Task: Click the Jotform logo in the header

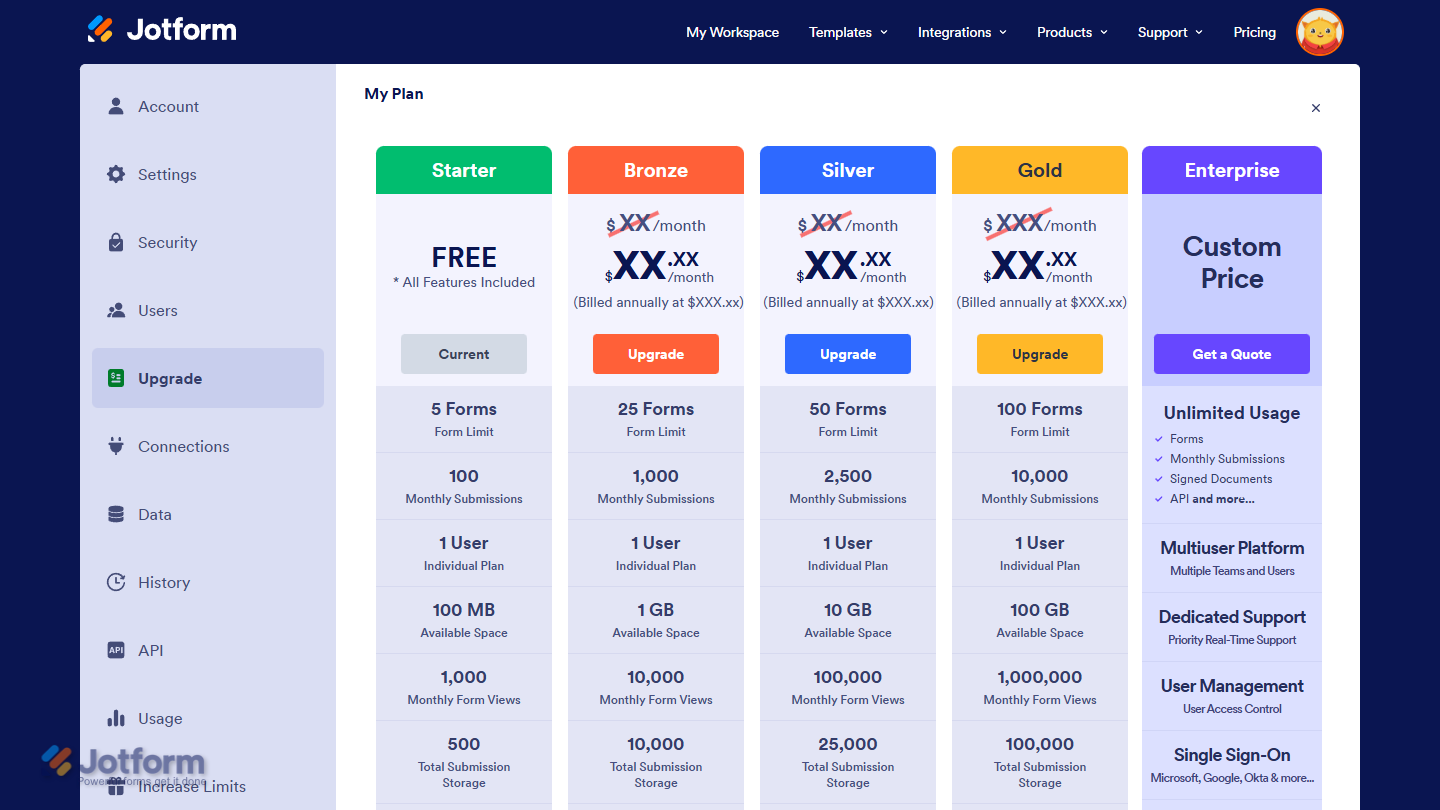Action: click(161, 30)
